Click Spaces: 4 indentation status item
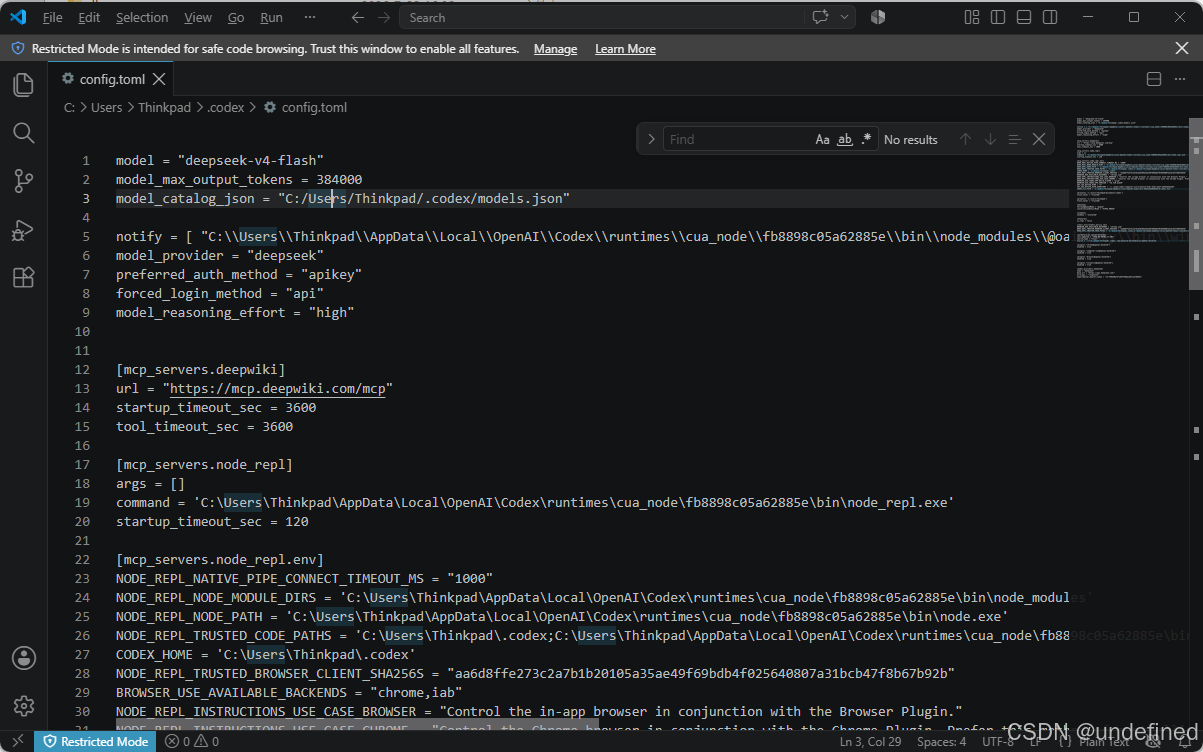Image resolution: width=1203 pixels, height=752 pixels. coord(942,742)
